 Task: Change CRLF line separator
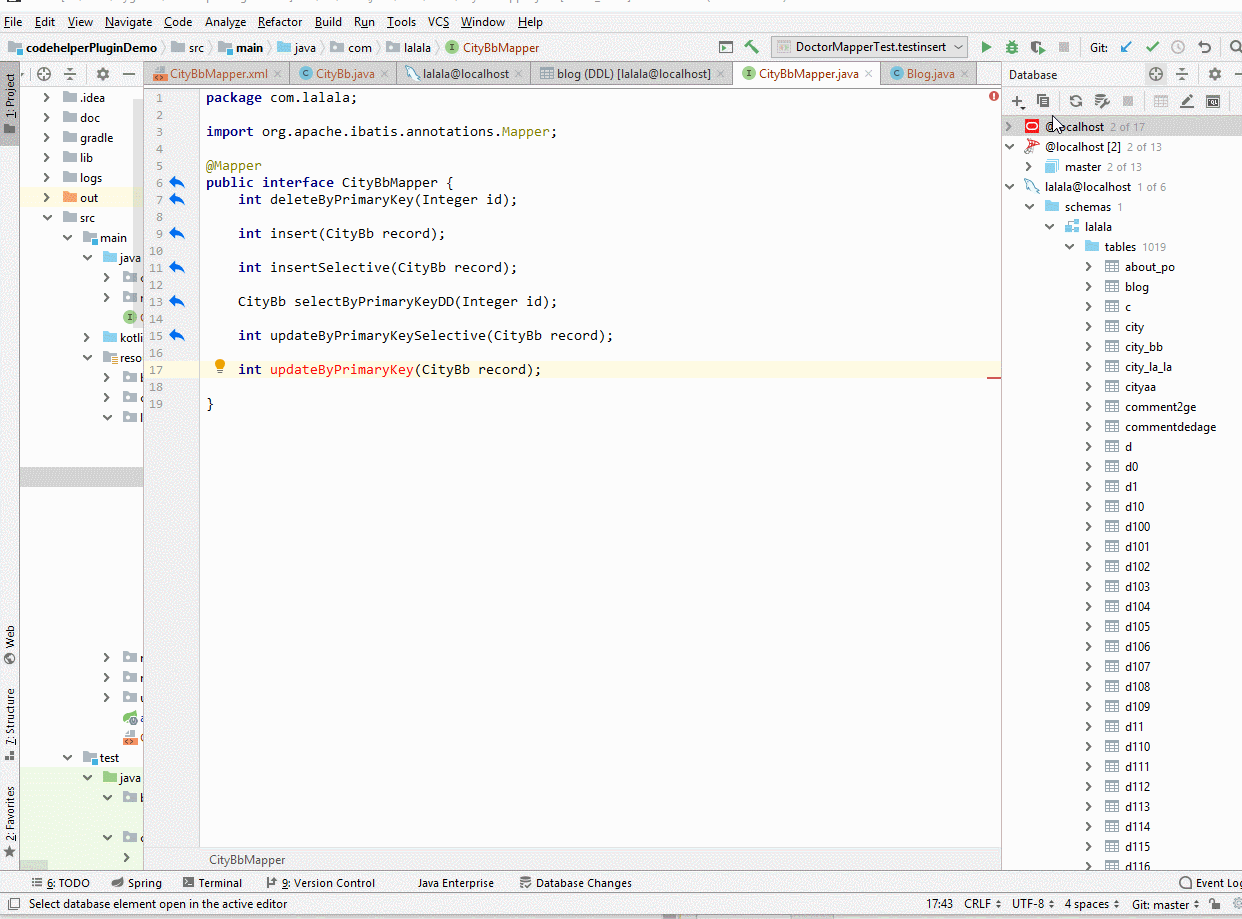982,904
